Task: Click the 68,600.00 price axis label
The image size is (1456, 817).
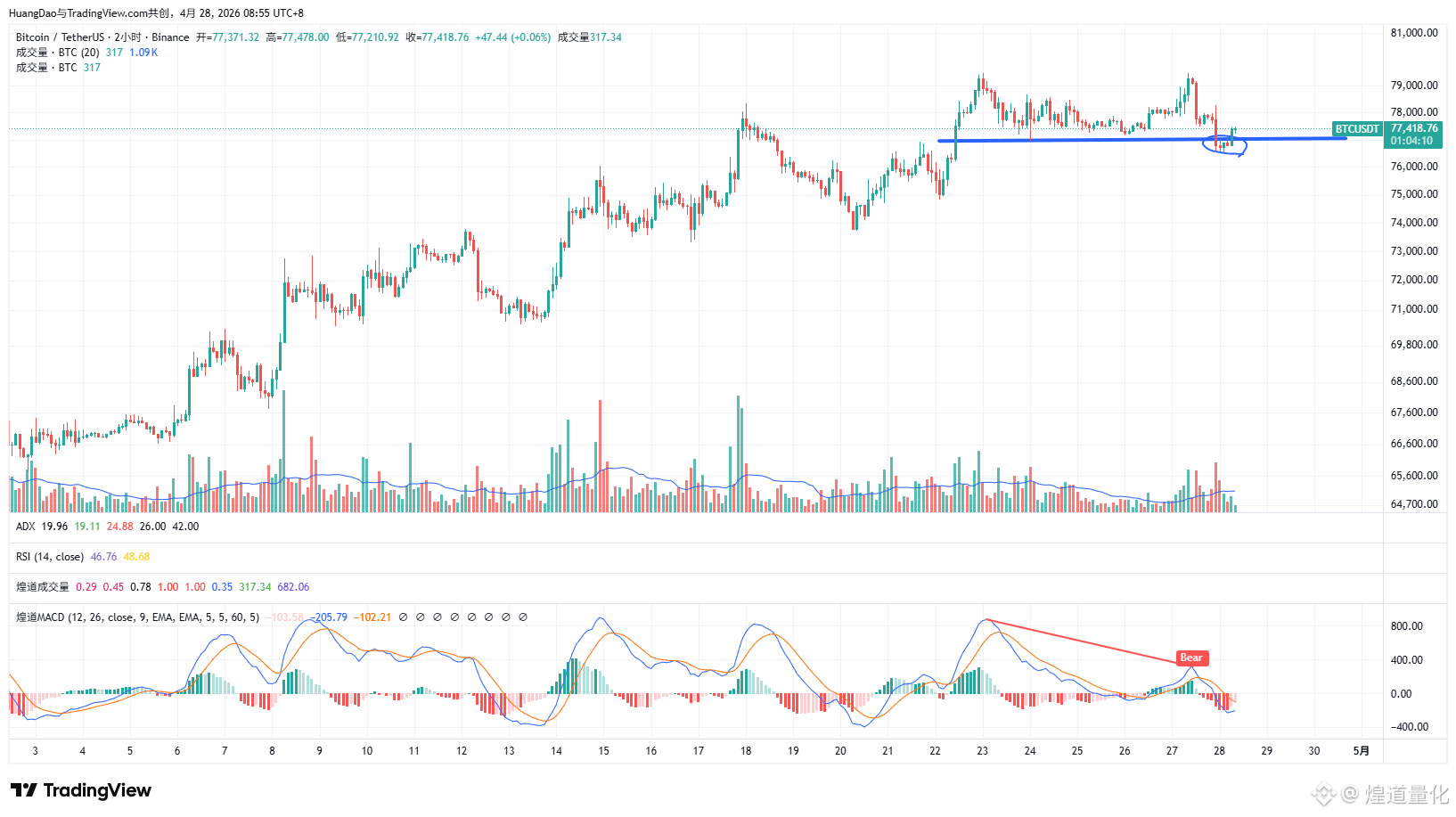Action: tap(1414, 381)
